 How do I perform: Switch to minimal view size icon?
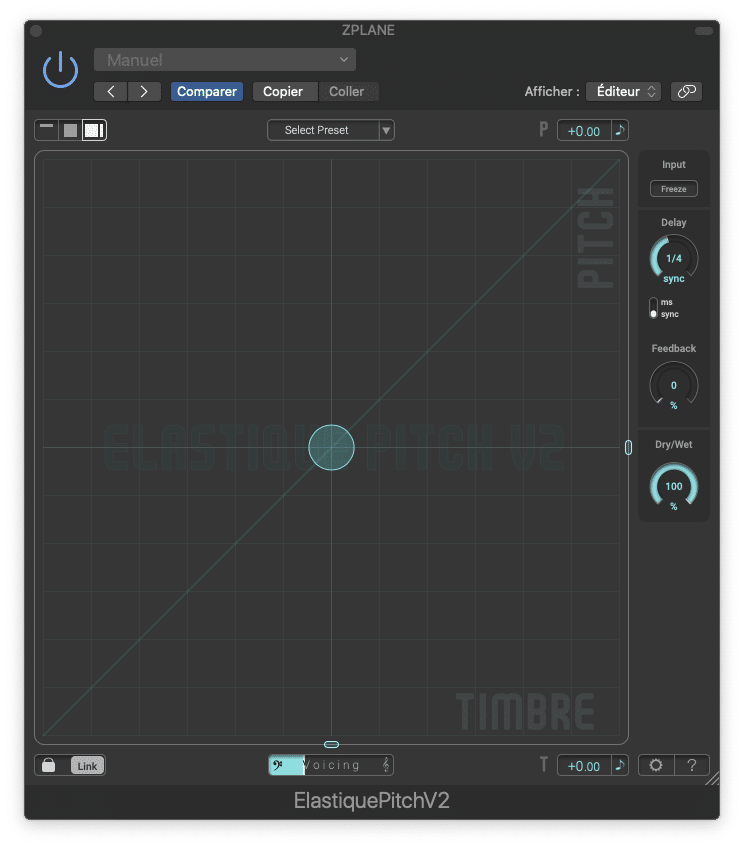pos(46,130)
